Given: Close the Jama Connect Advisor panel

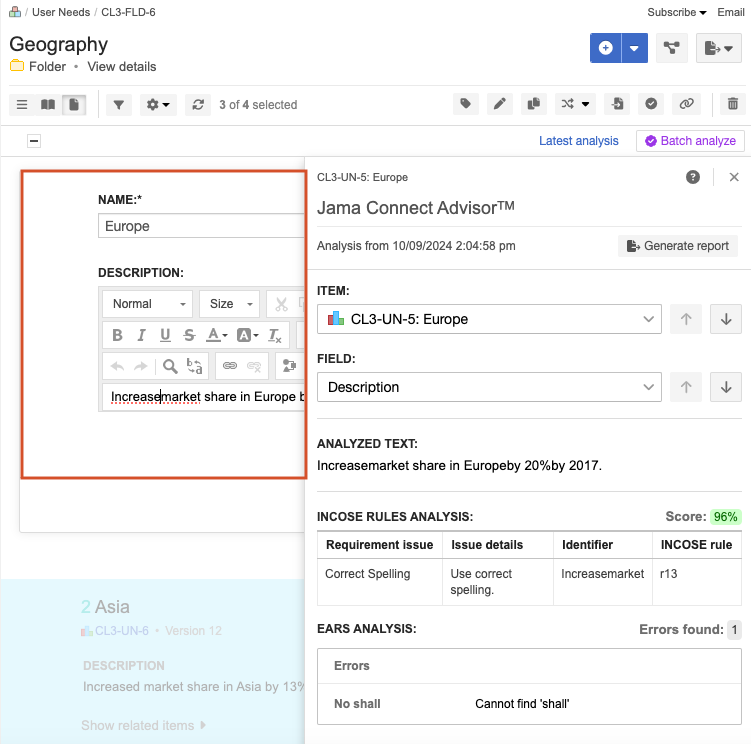Looking at the screenshot, I should tap(734, 177).
